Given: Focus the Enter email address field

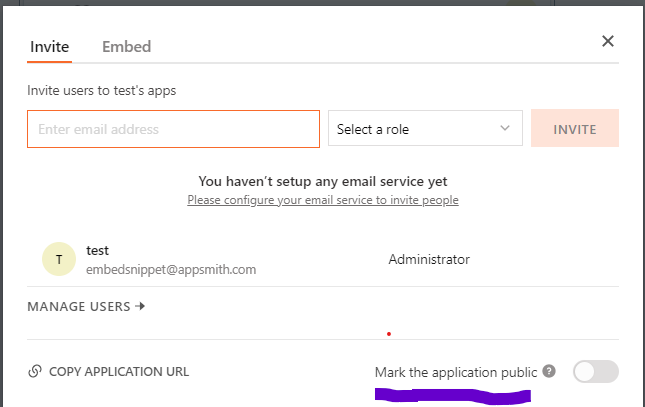Looking at the screenshot, I should [x=173, y=129].
